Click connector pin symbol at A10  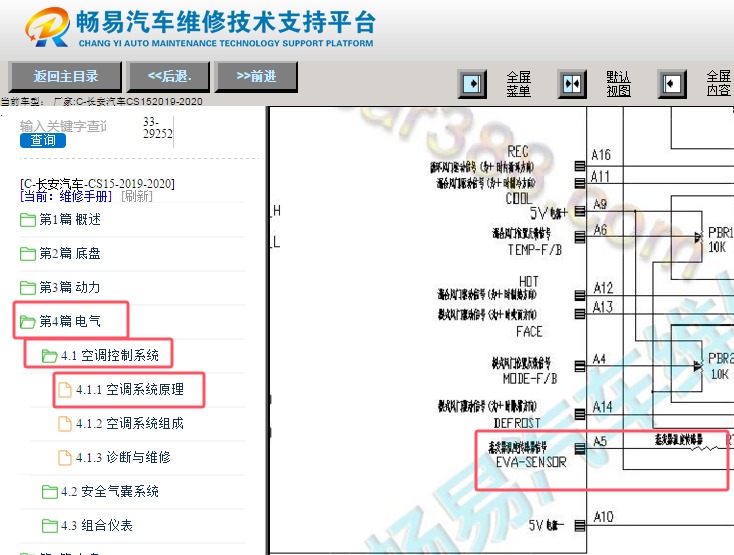[580, 526]
